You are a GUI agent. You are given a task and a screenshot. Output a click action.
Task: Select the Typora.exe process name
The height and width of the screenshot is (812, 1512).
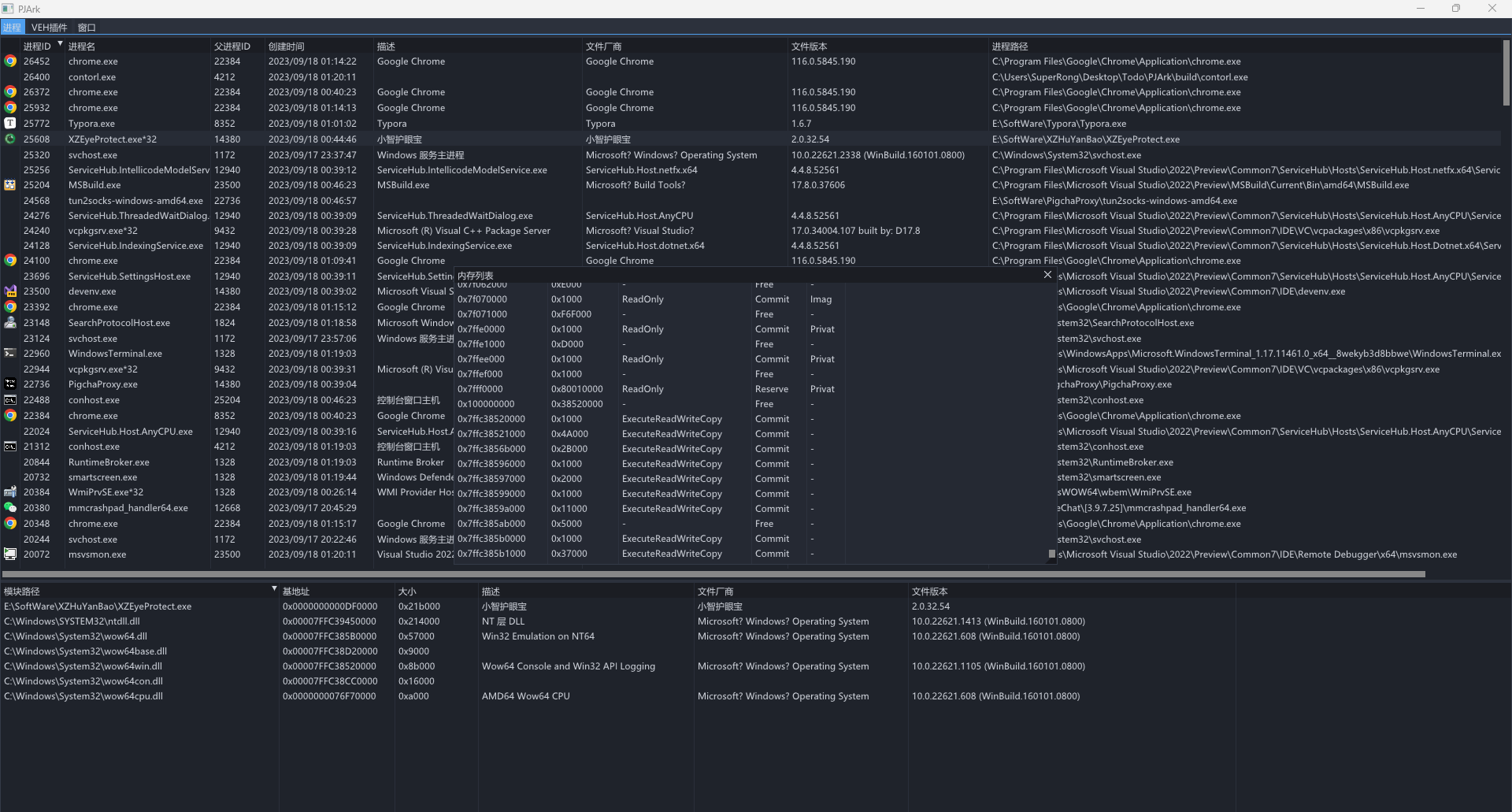(91, 123)
